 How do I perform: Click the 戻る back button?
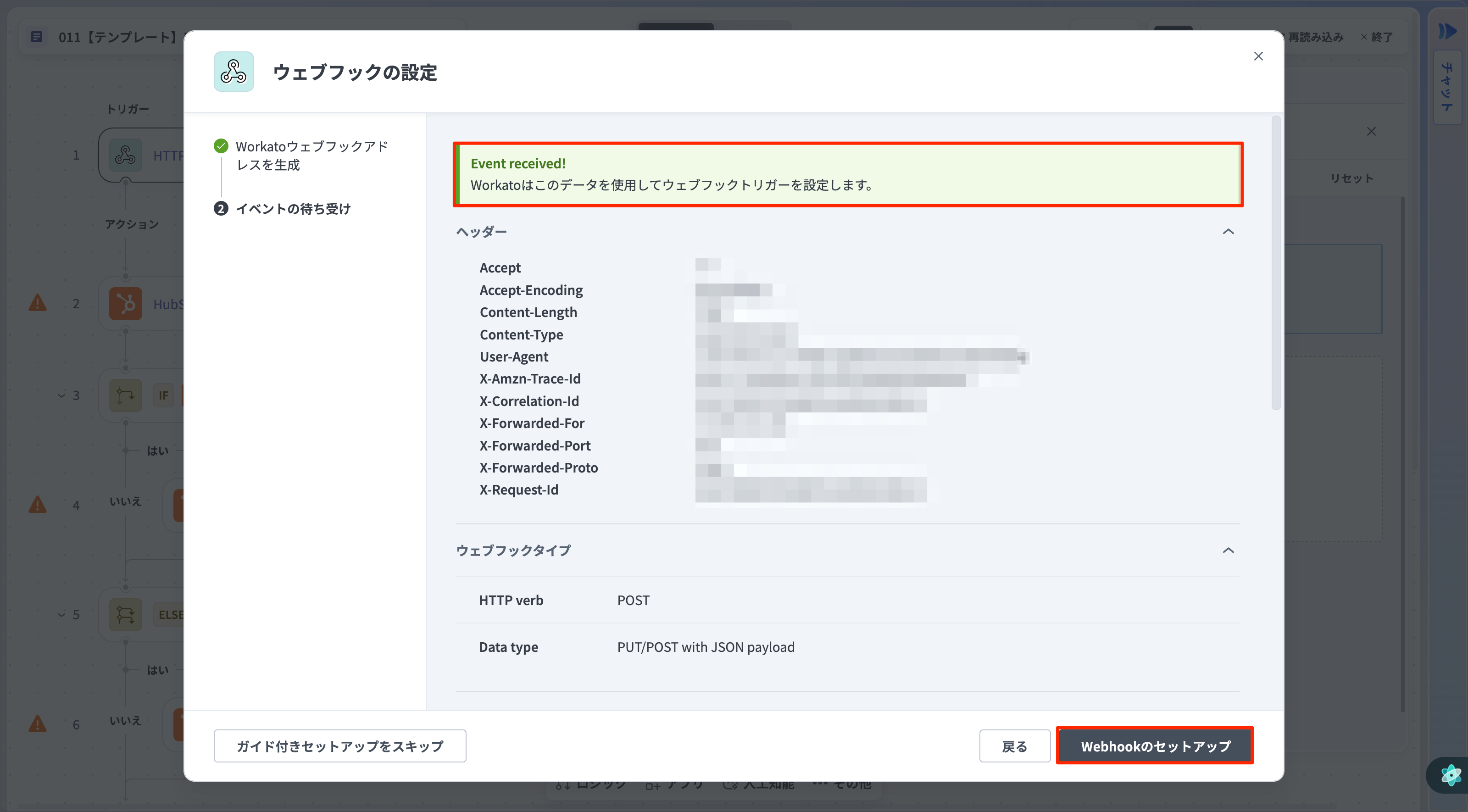point(1014,746)
